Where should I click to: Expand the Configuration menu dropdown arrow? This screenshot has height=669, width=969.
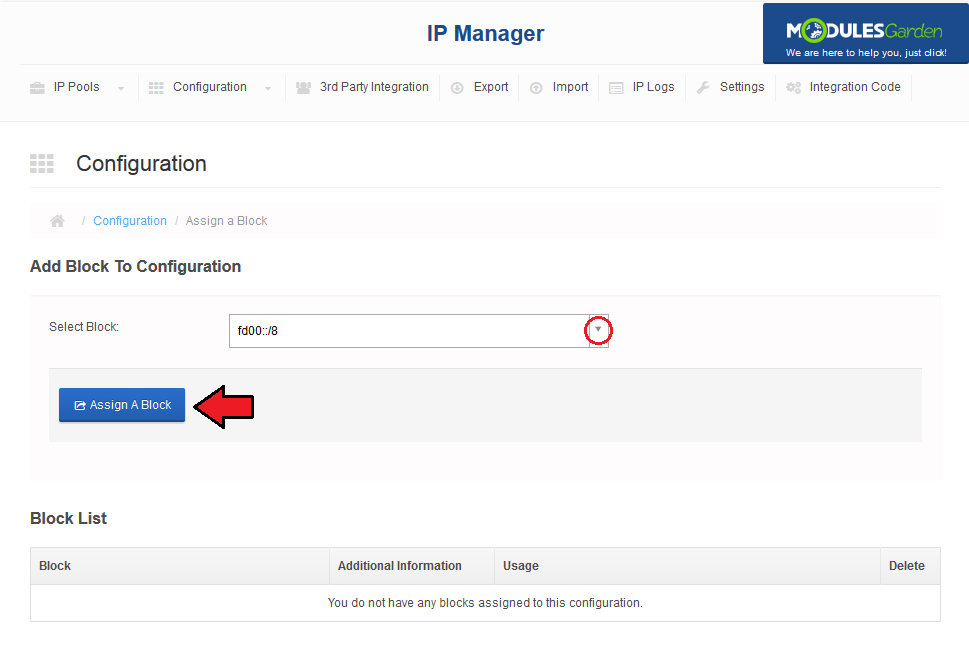[268, 88]
